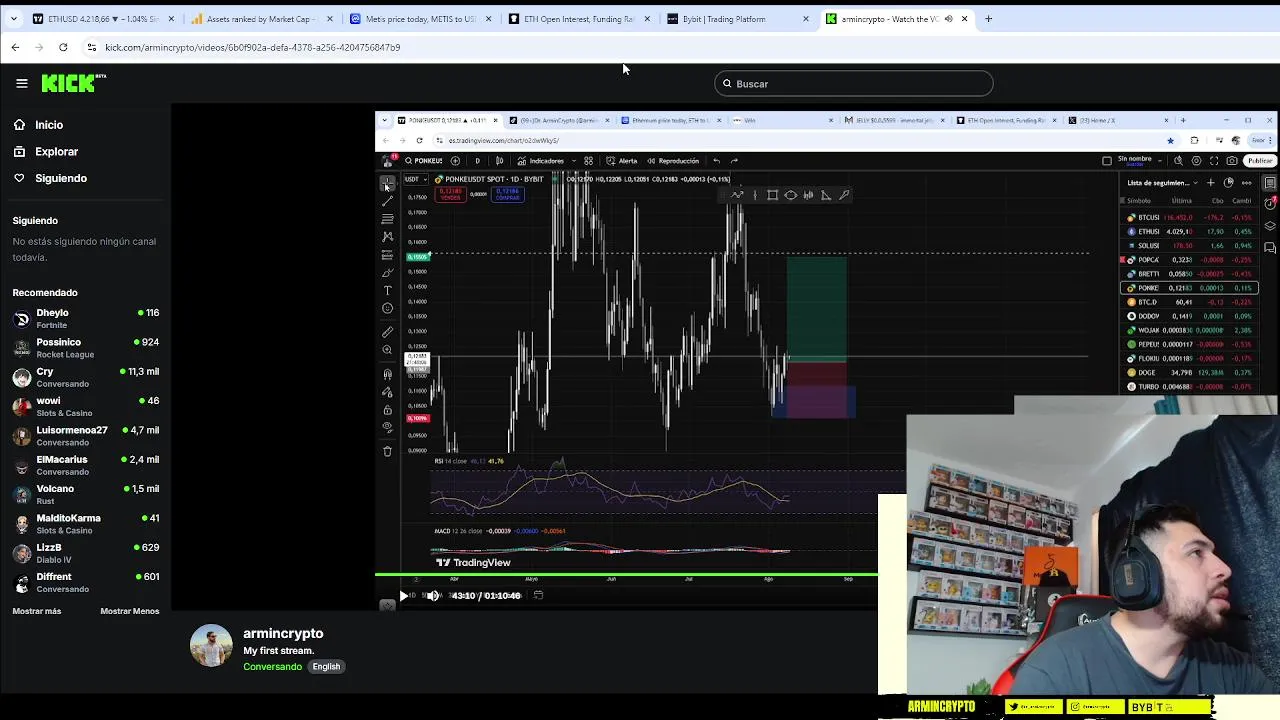
Task: Go back in the browser
Action: 15,47
